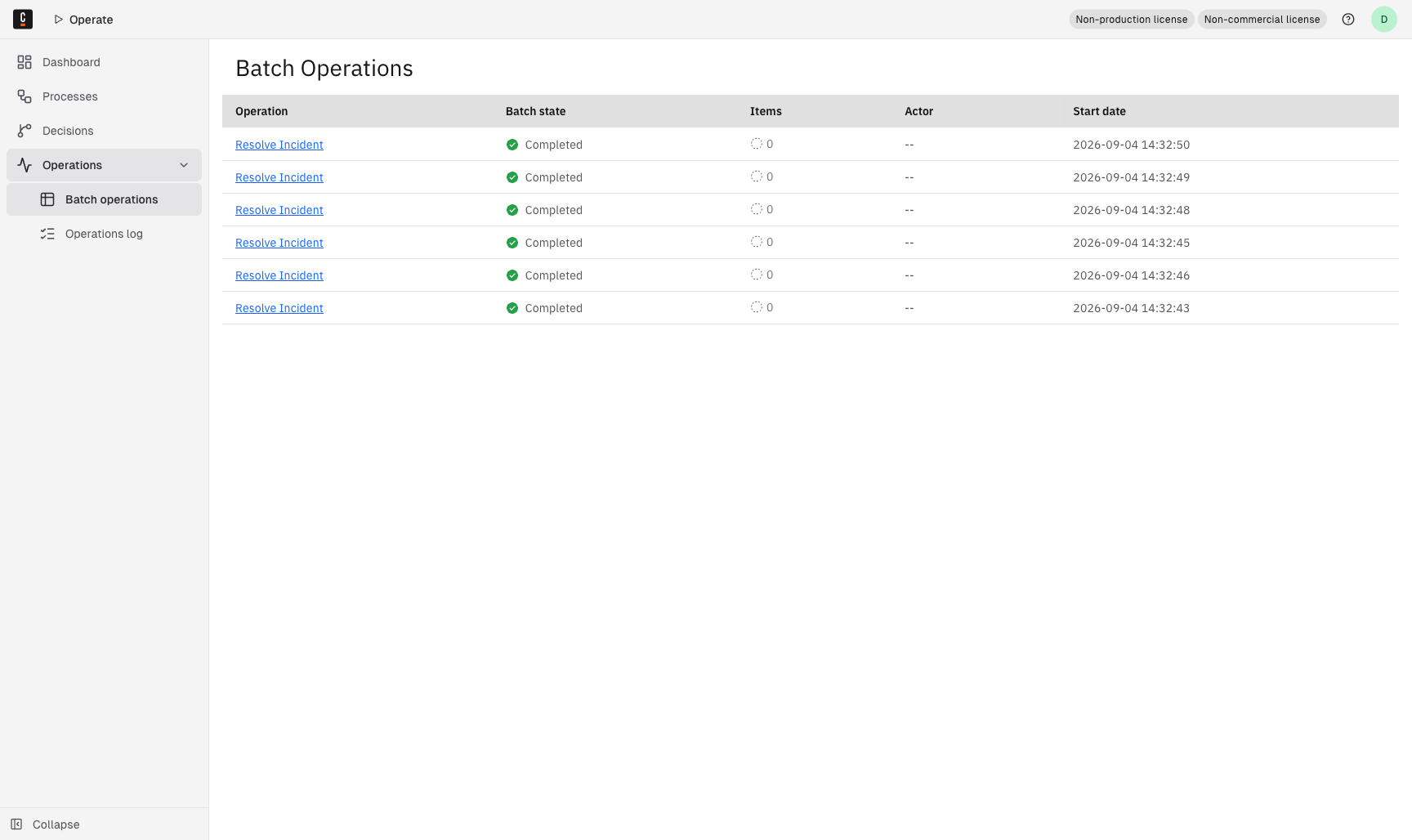The width and height of the screenshot is (1412, 840).
Task: Click the Items column header
Action: (x=766, y=111)
